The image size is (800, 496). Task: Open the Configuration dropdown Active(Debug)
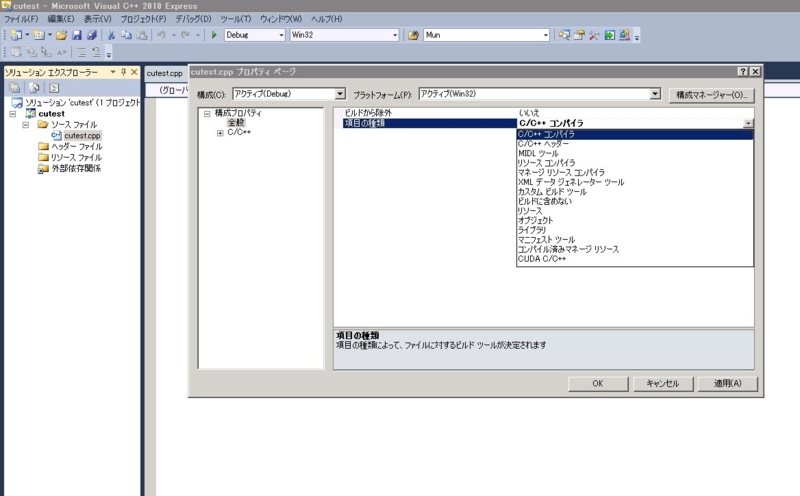click(289, 94)
